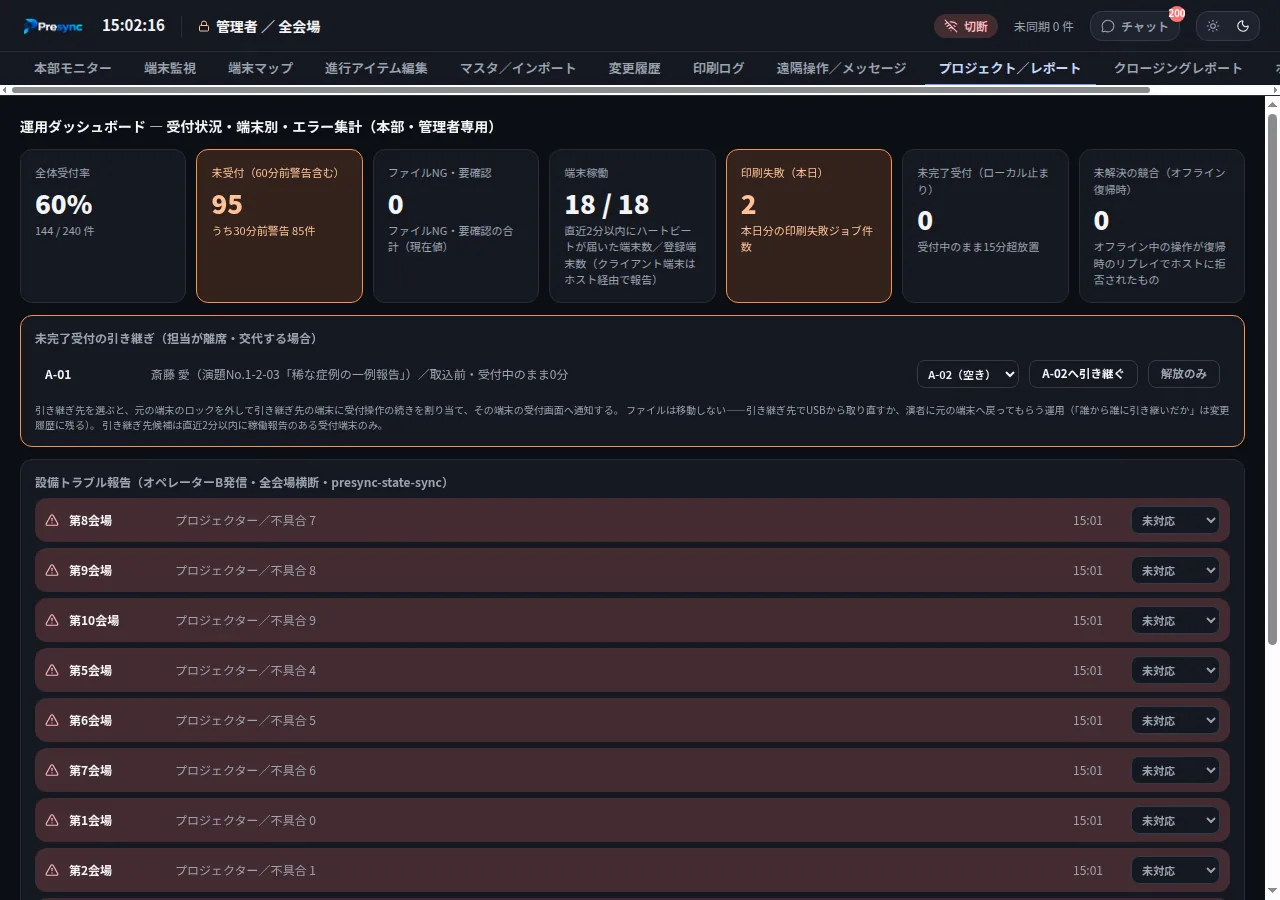Open the 第7会場 未対応 status dropdown

pyautogui.click(x=1175, y=770)
